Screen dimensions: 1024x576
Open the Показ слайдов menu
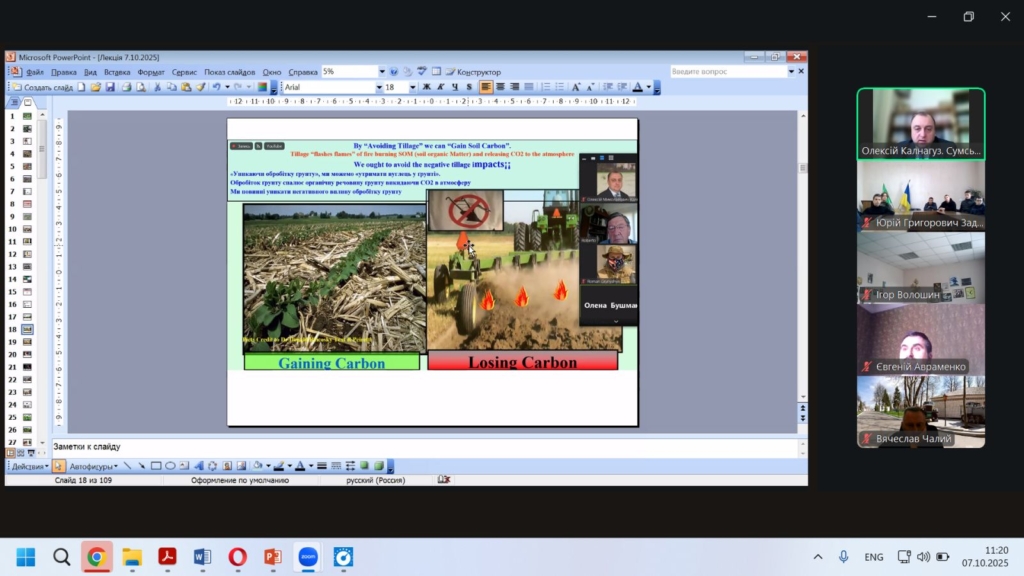click(x=229, y=72)
